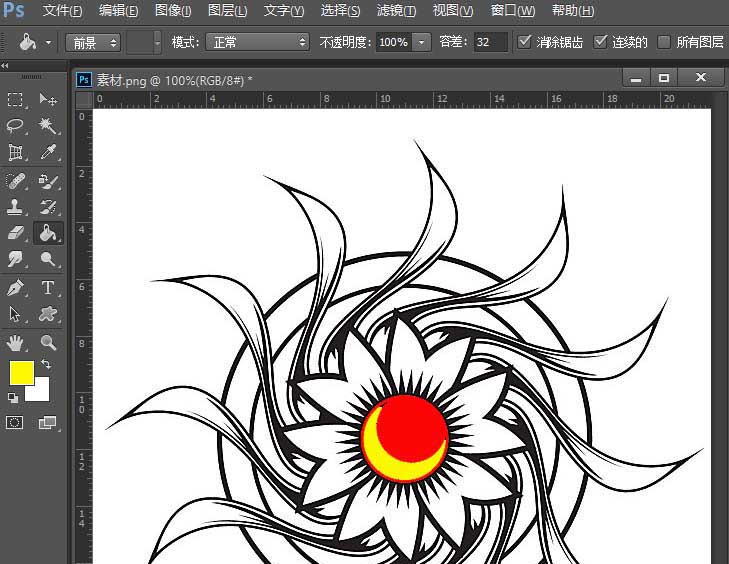Select the Lasso tool

[16, 126]
